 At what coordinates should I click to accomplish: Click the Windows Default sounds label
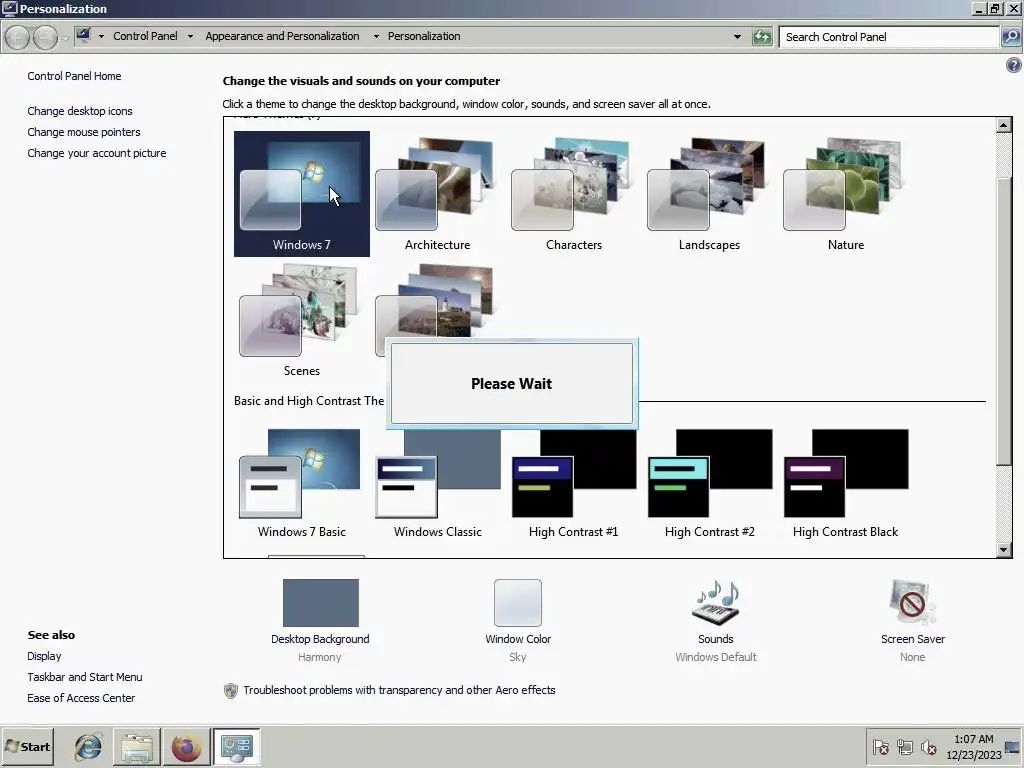pos(716,657)
